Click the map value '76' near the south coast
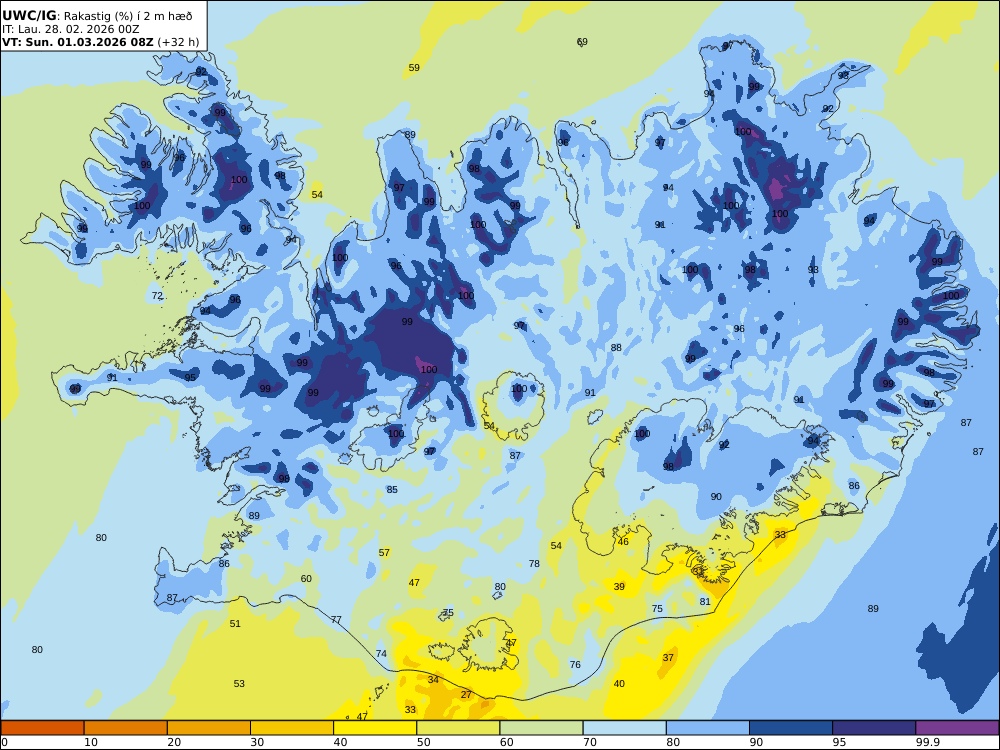 pos(575,665)
